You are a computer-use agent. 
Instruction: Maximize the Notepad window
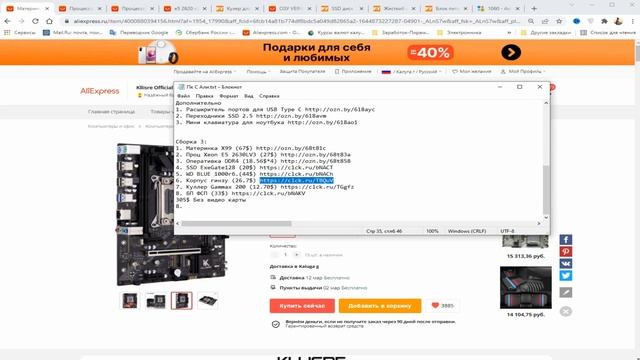tap(520, 87)
